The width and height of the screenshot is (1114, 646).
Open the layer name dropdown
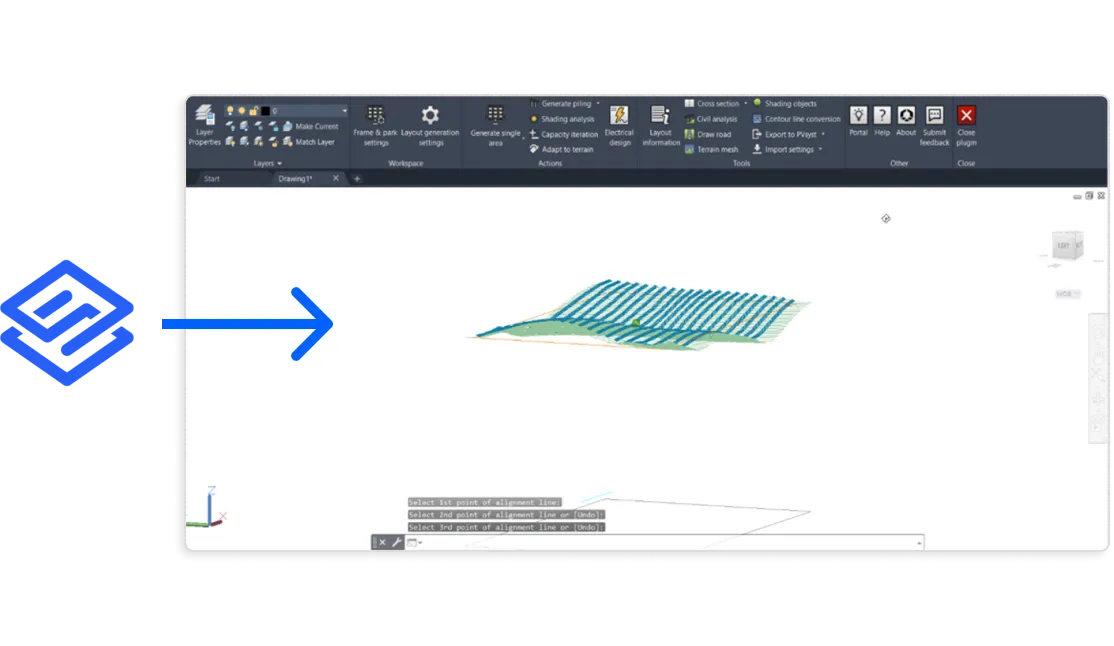click(345, 111)
